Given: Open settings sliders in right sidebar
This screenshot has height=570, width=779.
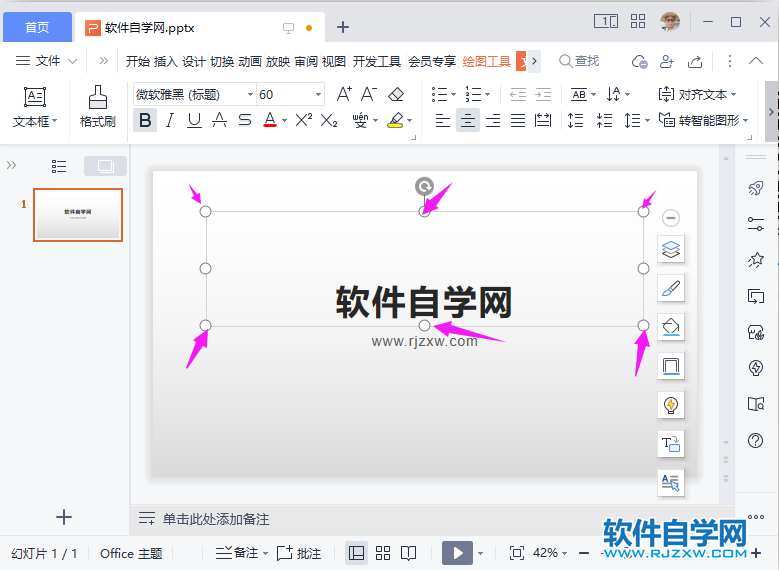Looking at the screenshot, I should click(756, 224).
